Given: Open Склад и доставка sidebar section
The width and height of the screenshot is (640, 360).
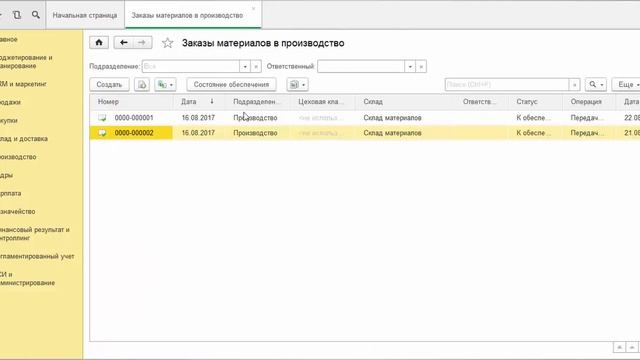Looking at the screenshot, I should 24,139.
